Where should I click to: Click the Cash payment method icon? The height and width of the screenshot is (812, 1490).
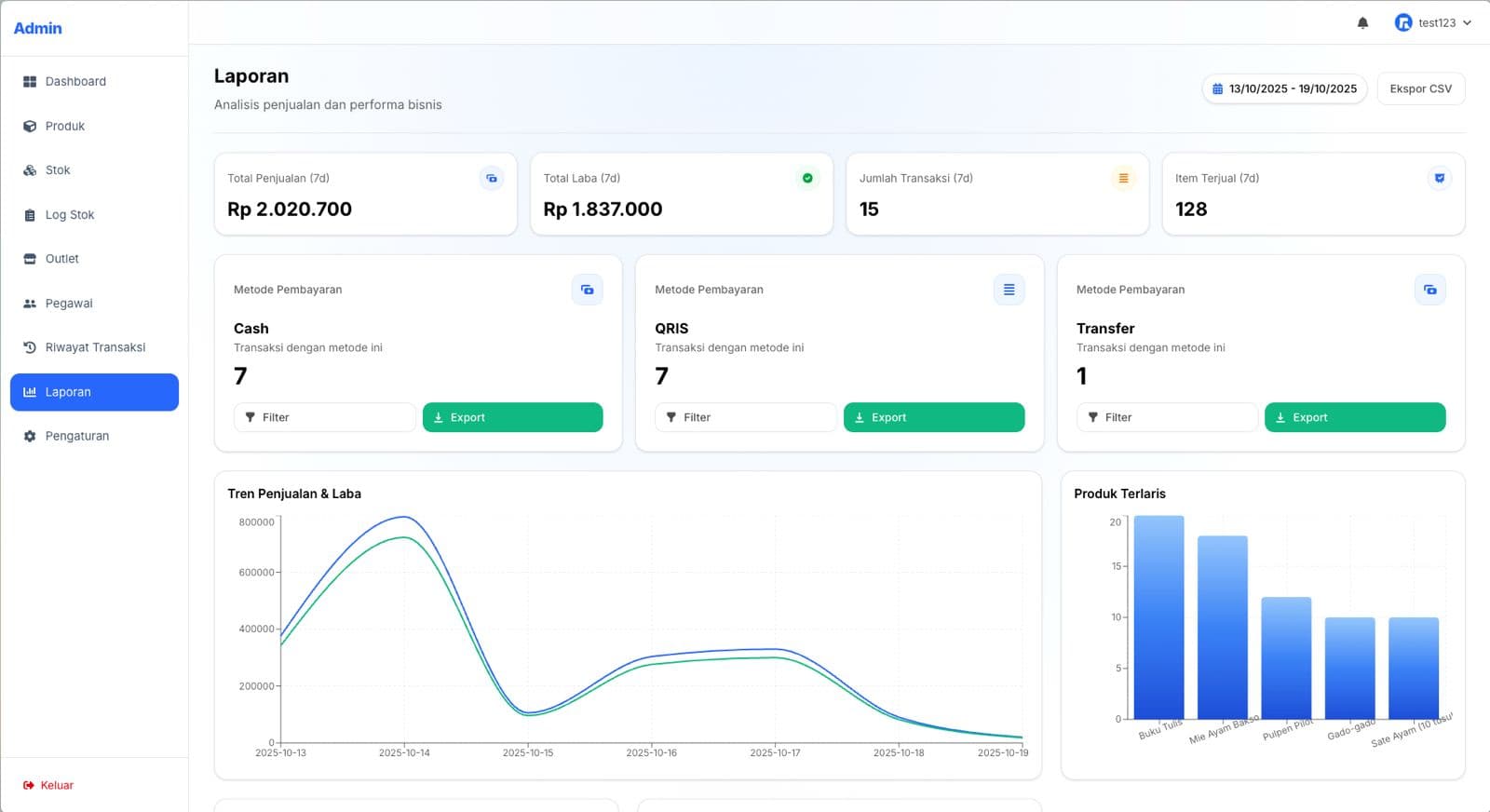[x=587, y=290]
